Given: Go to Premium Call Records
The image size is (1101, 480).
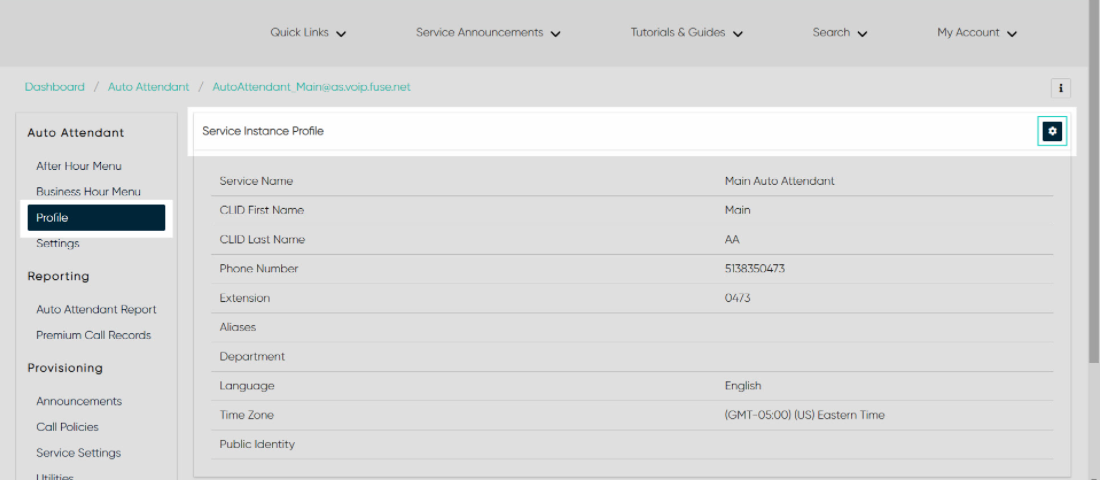Looking at the screenshot, I should 93,335.
